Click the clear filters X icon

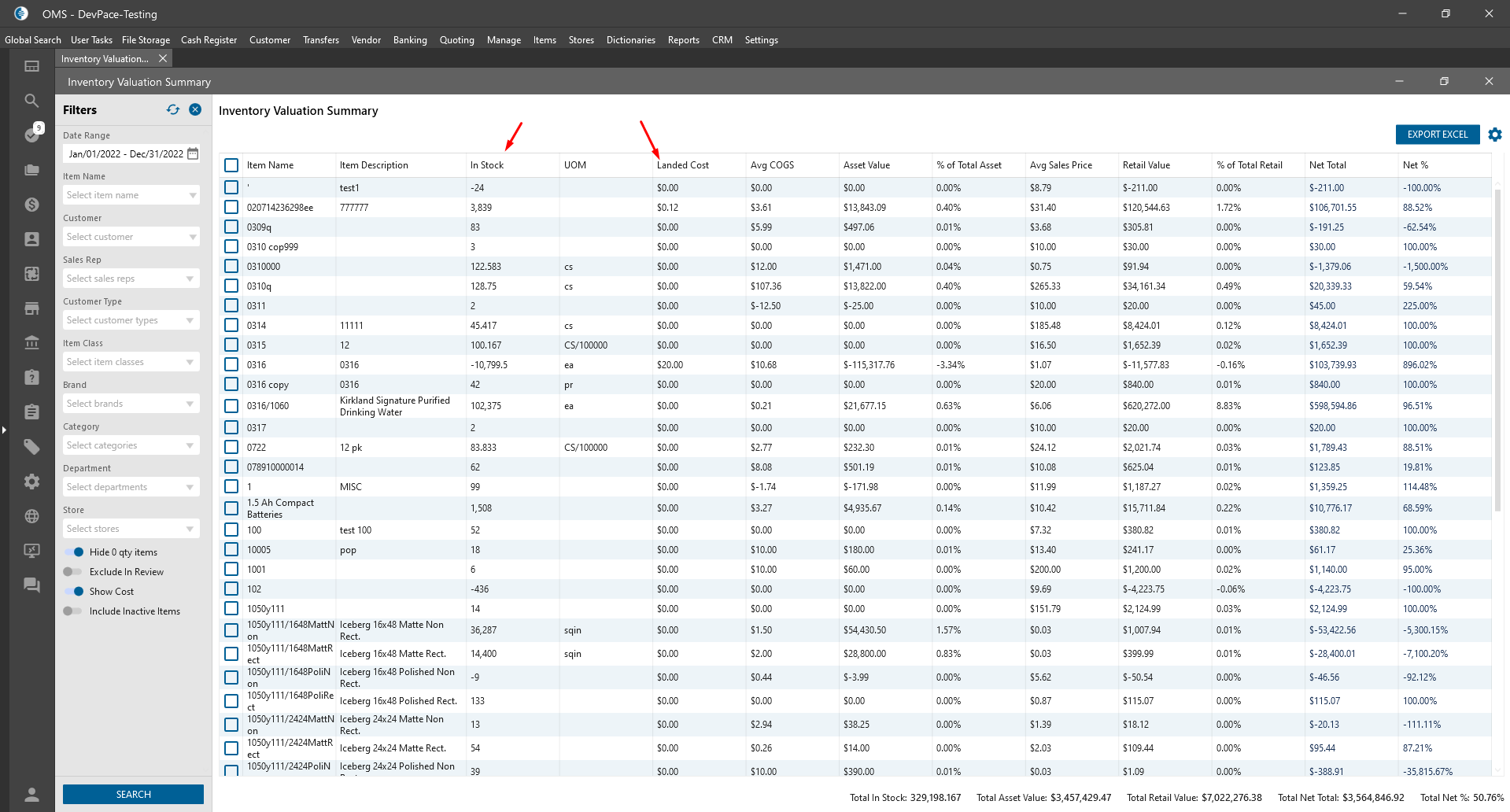point(195,110)
